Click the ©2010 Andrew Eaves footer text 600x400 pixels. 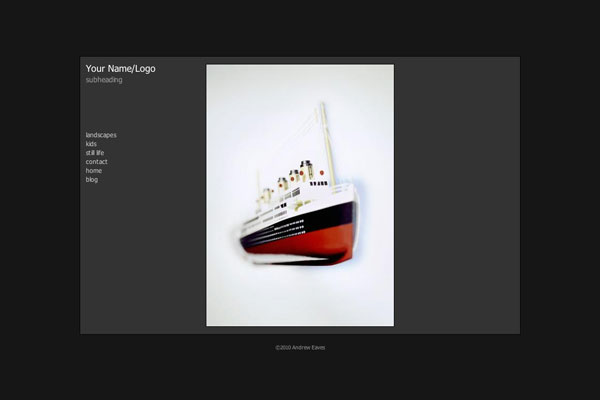click(300, 348)
